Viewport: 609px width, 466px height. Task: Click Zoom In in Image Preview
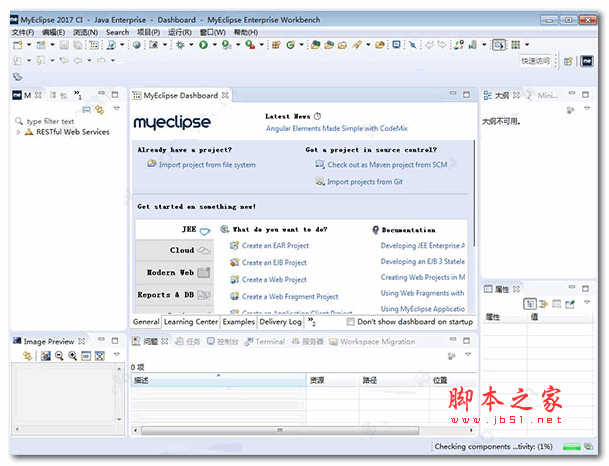point(72,355)
